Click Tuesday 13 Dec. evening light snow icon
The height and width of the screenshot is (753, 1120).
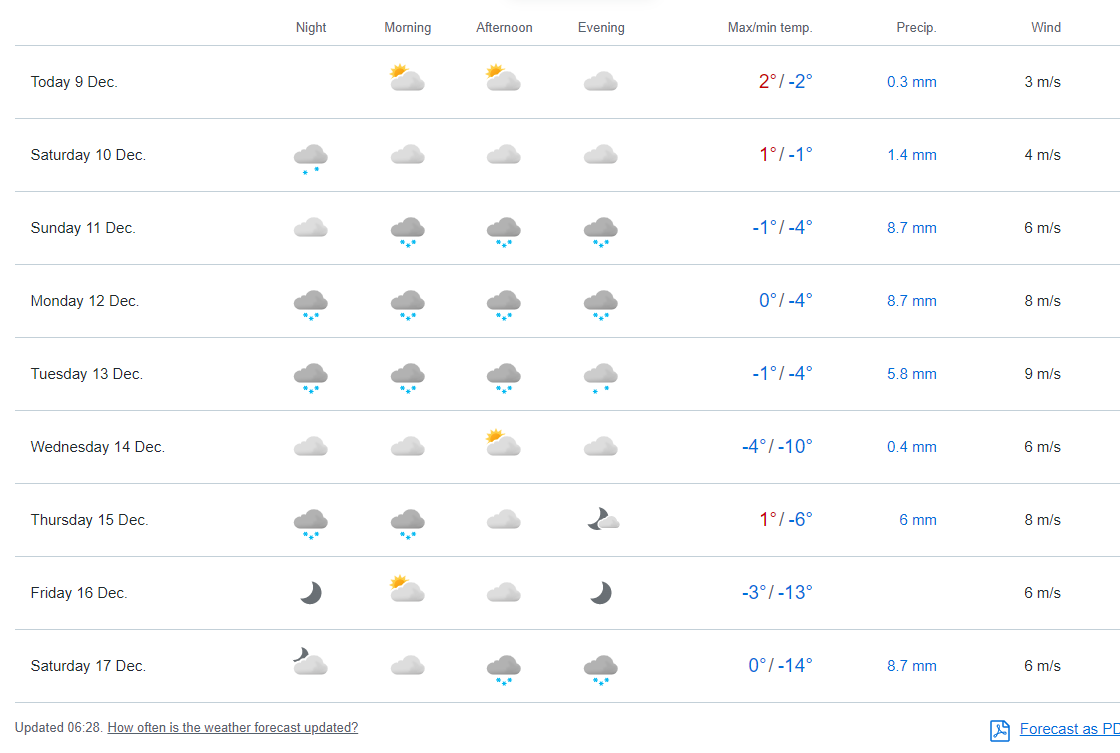click(601, 377)
